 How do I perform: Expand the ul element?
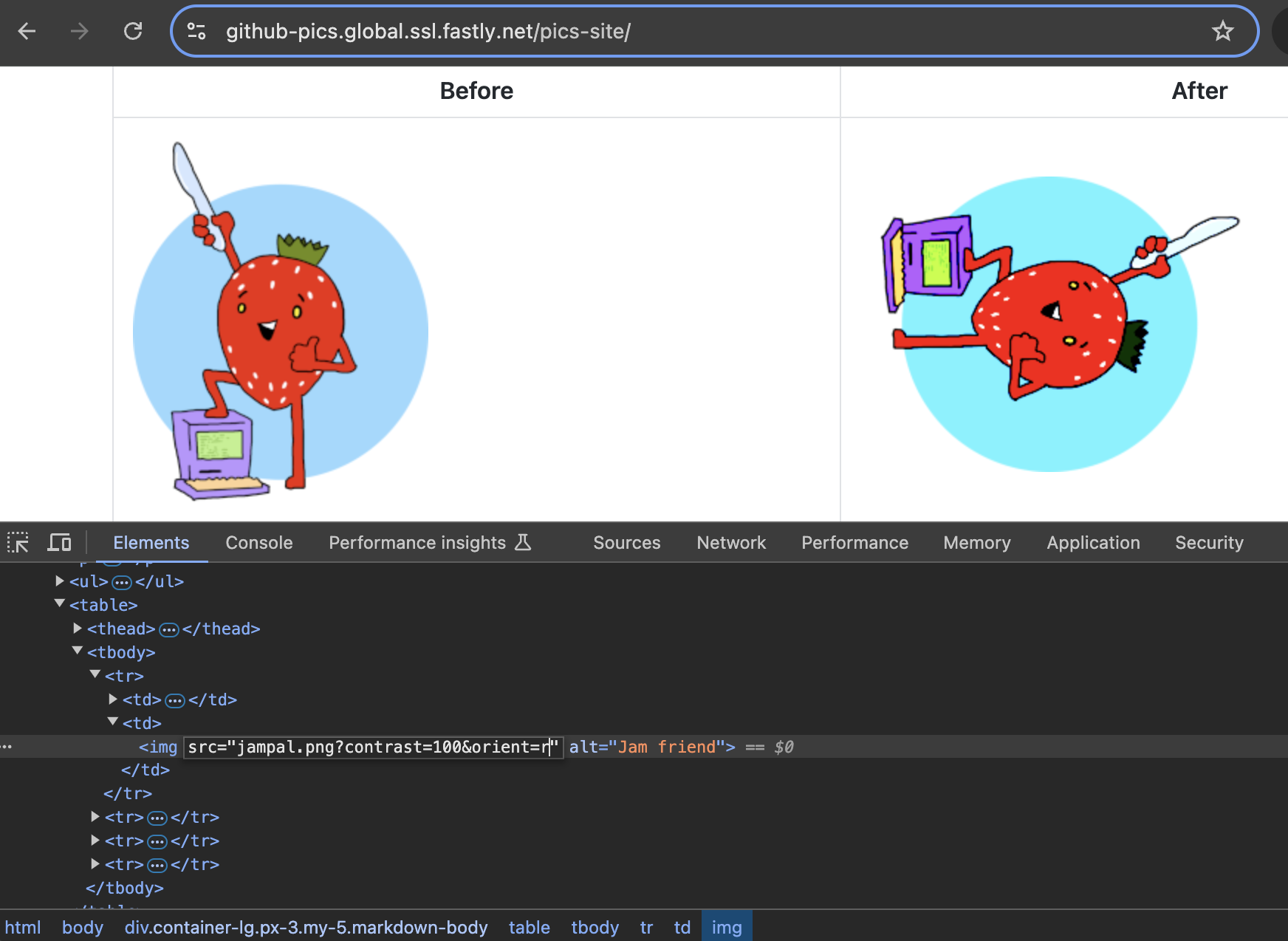pos(59,581)
